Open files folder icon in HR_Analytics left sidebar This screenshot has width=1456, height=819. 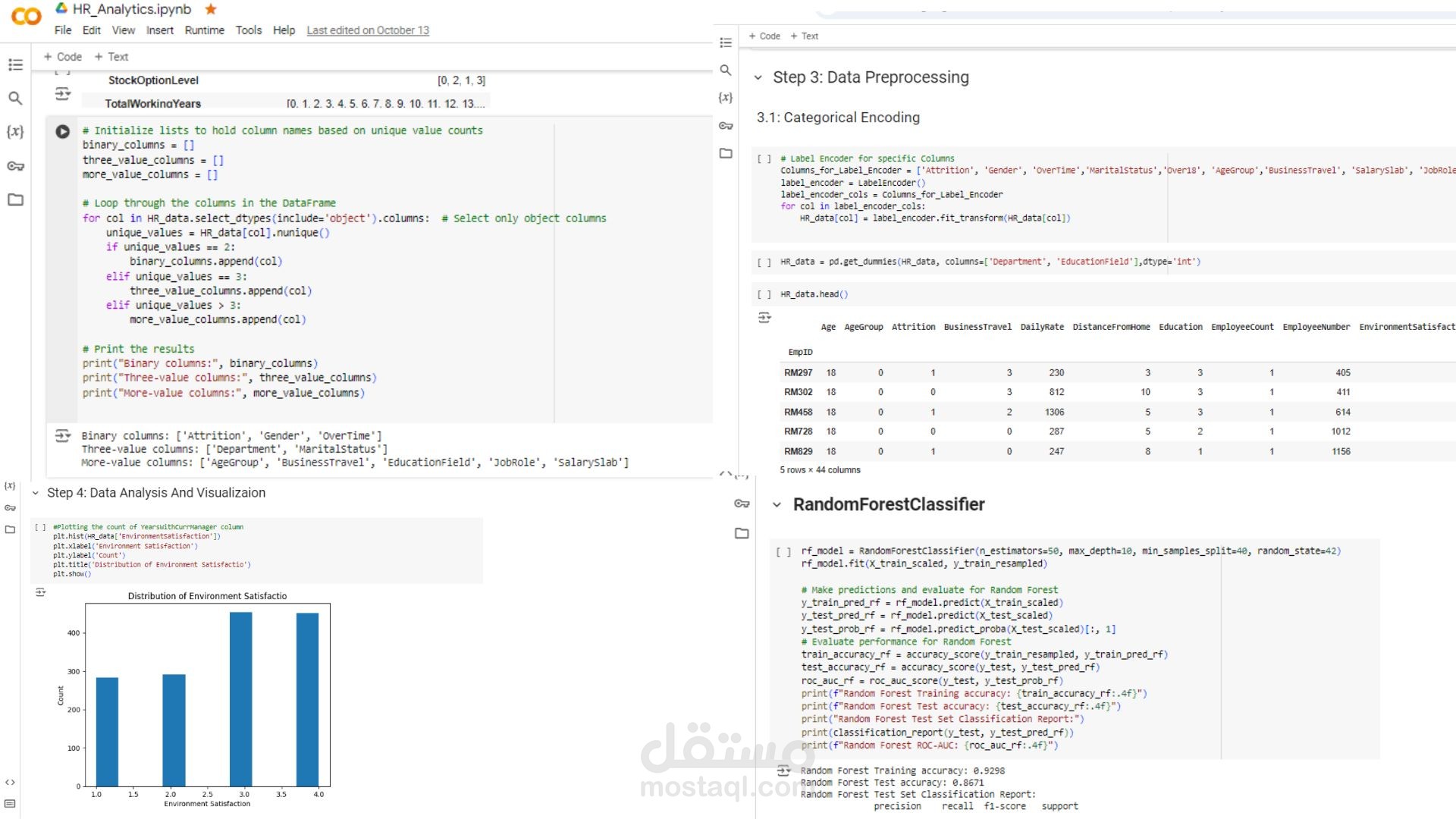coord(15,200)
